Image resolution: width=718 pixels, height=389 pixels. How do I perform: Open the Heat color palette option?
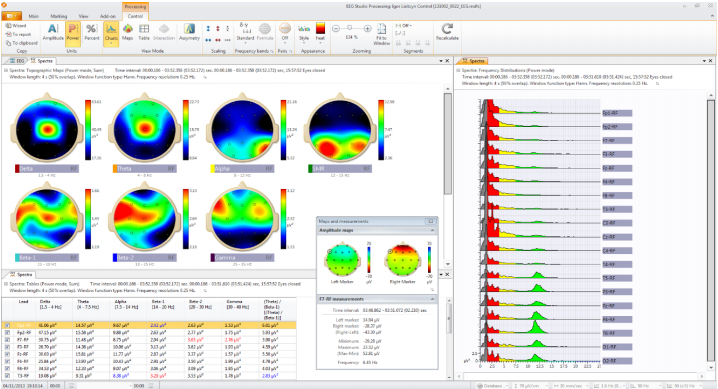point(320,32)
